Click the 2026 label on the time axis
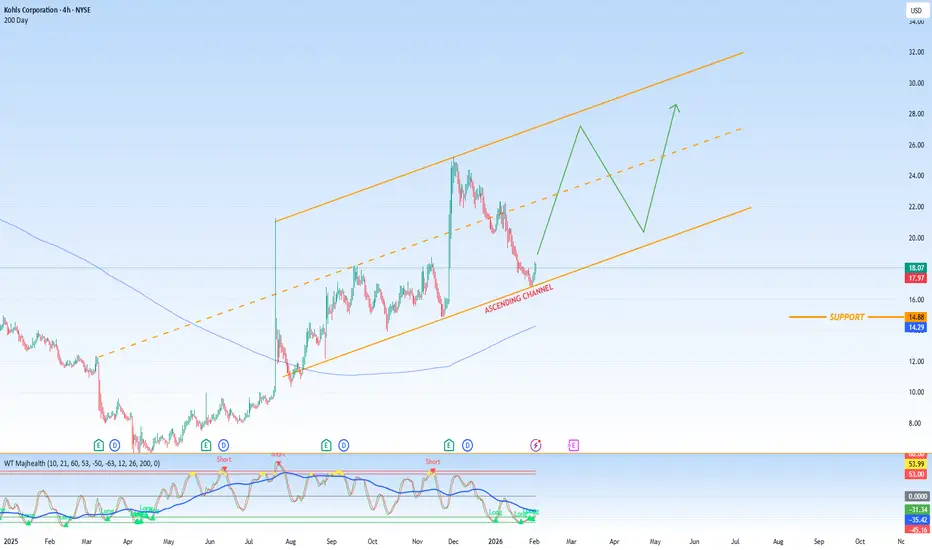The image size is (932, 550). tap(495, 542)
